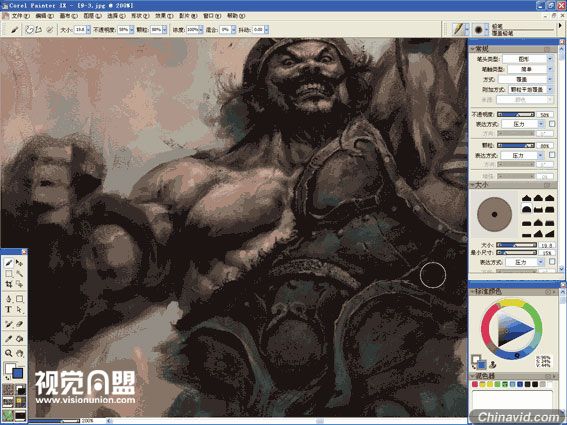This screenshot has height=425, width=567.
Task: Open the 图层 menu
Action: 92,16
